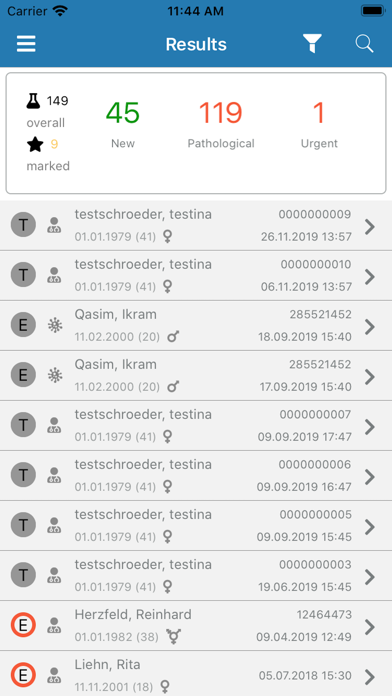The width and height of the screenshot is (392, 696).
Task: Tap T badge on order 0000000003 row
Action: click(x=23, y=576)
